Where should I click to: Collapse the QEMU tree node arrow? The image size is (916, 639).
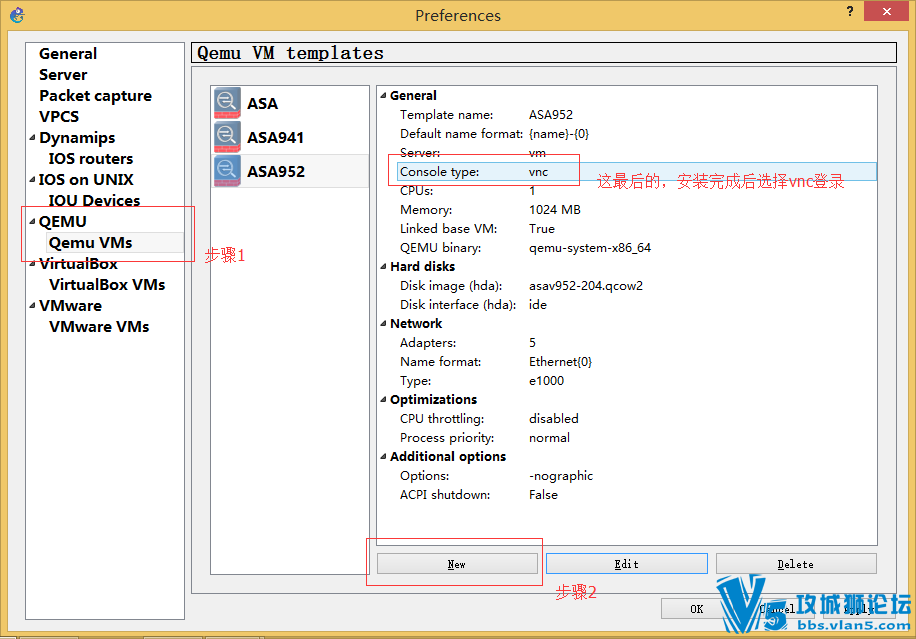pos(32,222)
